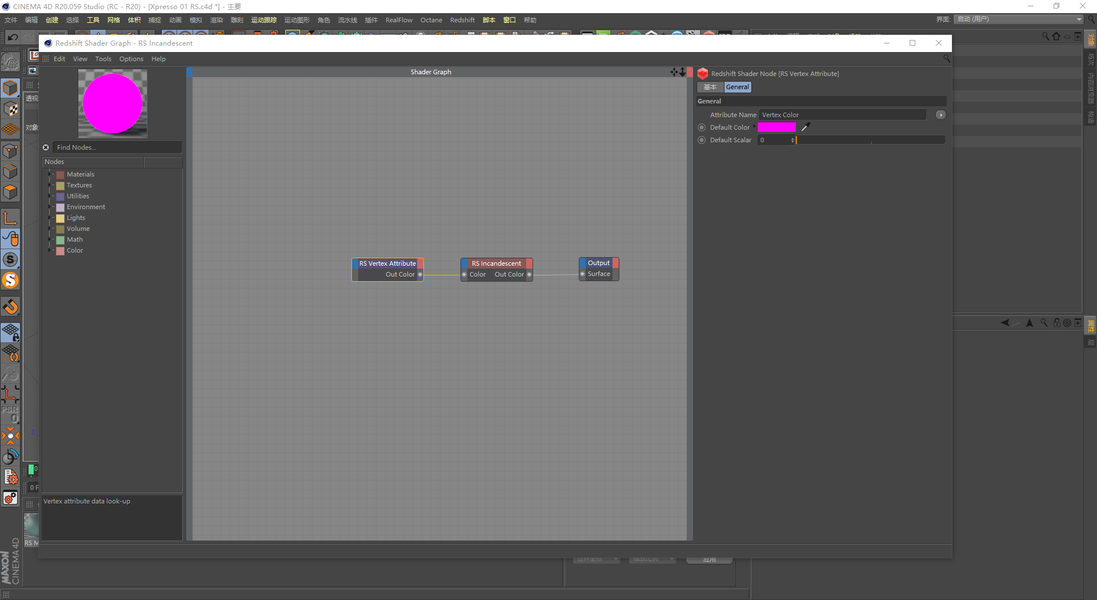
Task: Expand the Color node category
Action: tap(50, 250)
